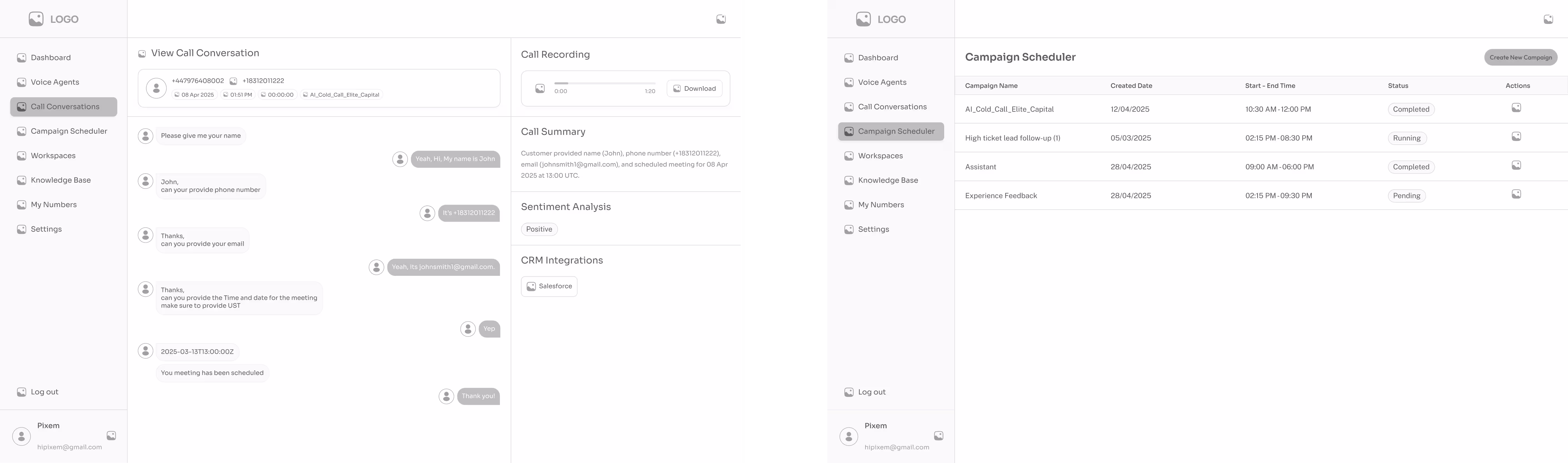The height and width of the screenshot is (463, 1568).
Task: Open Settings from Campaign Scheduler screen sidebar
Action: 891,229
